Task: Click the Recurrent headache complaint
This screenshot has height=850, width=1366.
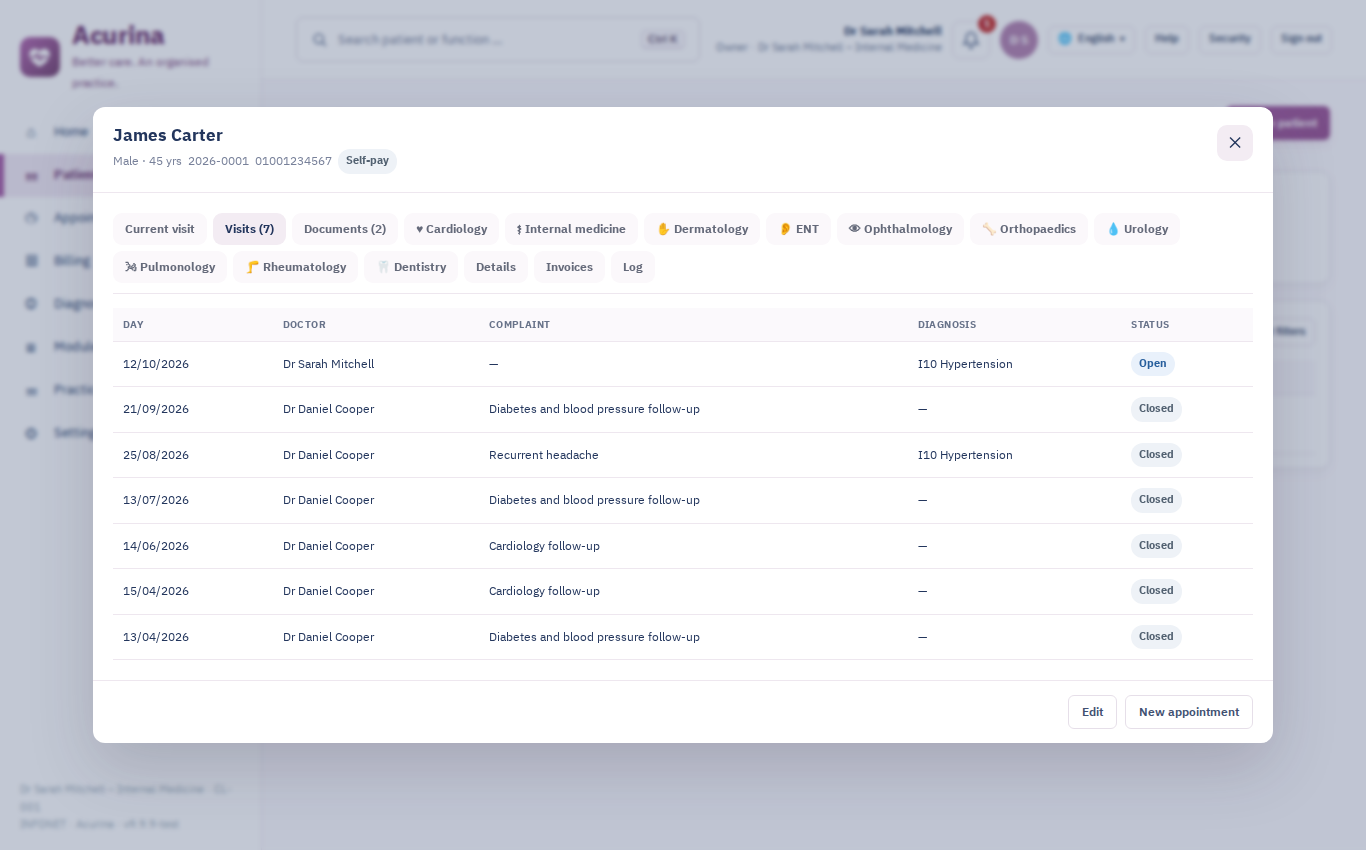Action: click(x=544, y=455)
